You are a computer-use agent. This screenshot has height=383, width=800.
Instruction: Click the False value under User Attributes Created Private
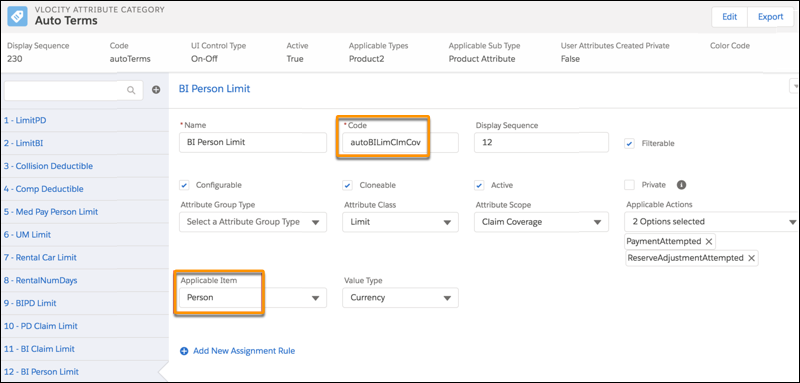(x=570, y=59)
